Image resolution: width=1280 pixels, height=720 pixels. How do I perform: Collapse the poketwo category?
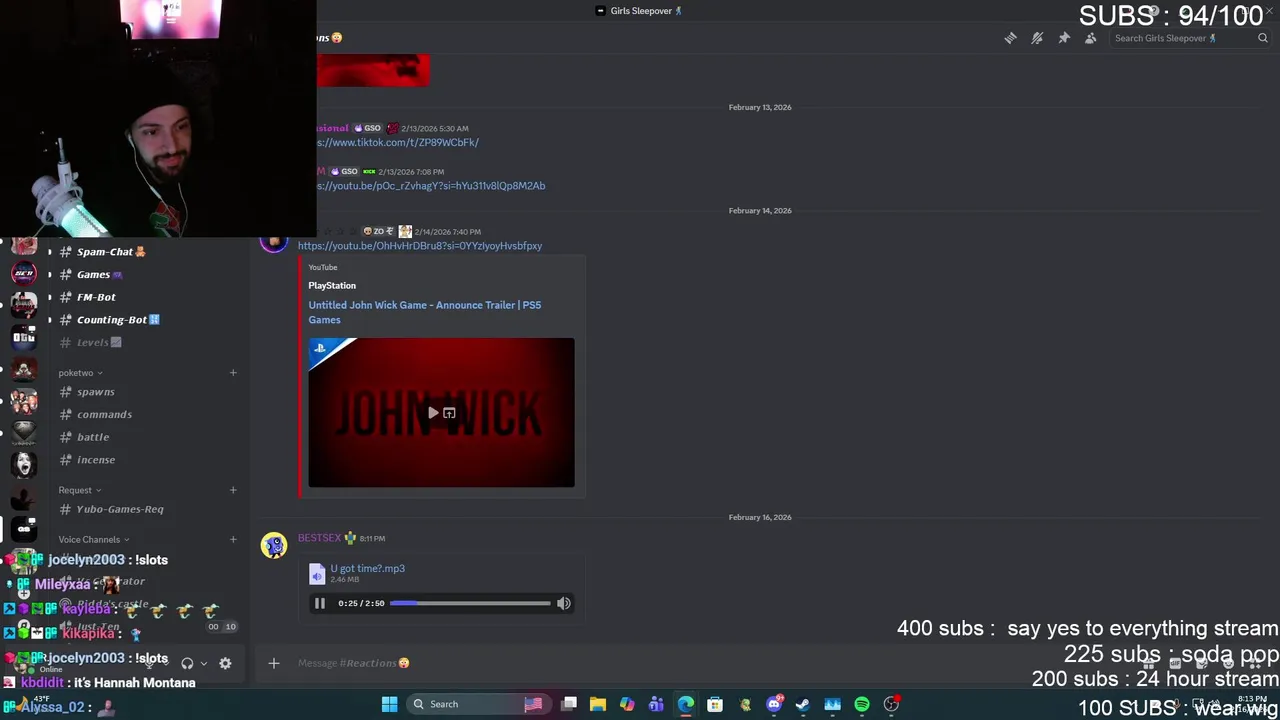(80, 373)
